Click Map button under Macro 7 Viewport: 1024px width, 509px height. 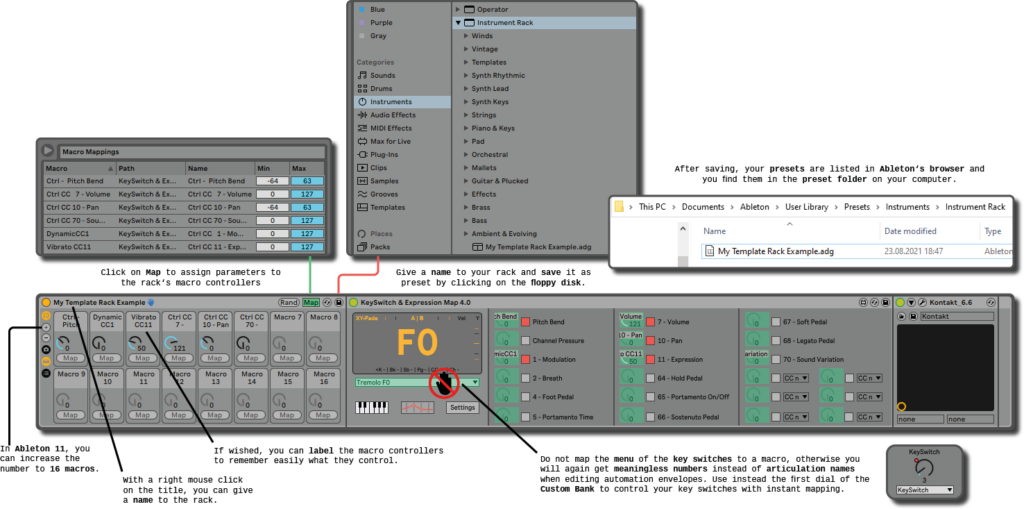288,358
